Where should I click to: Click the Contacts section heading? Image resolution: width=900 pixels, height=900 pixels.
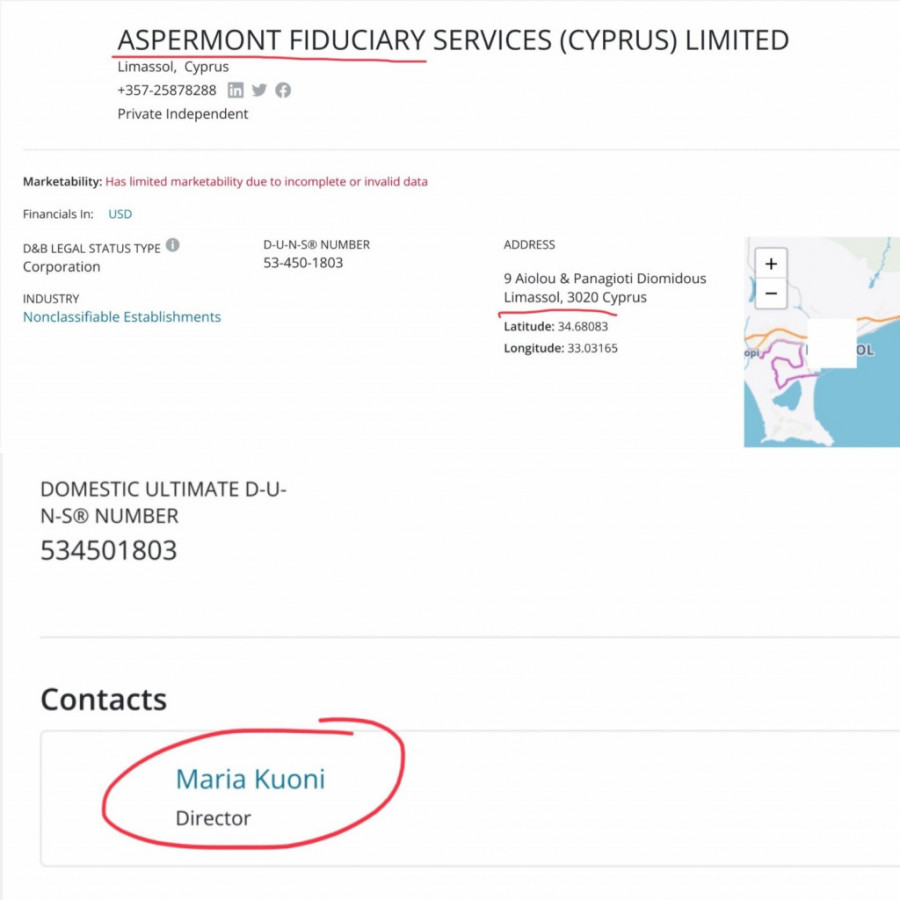click(103, 699)
